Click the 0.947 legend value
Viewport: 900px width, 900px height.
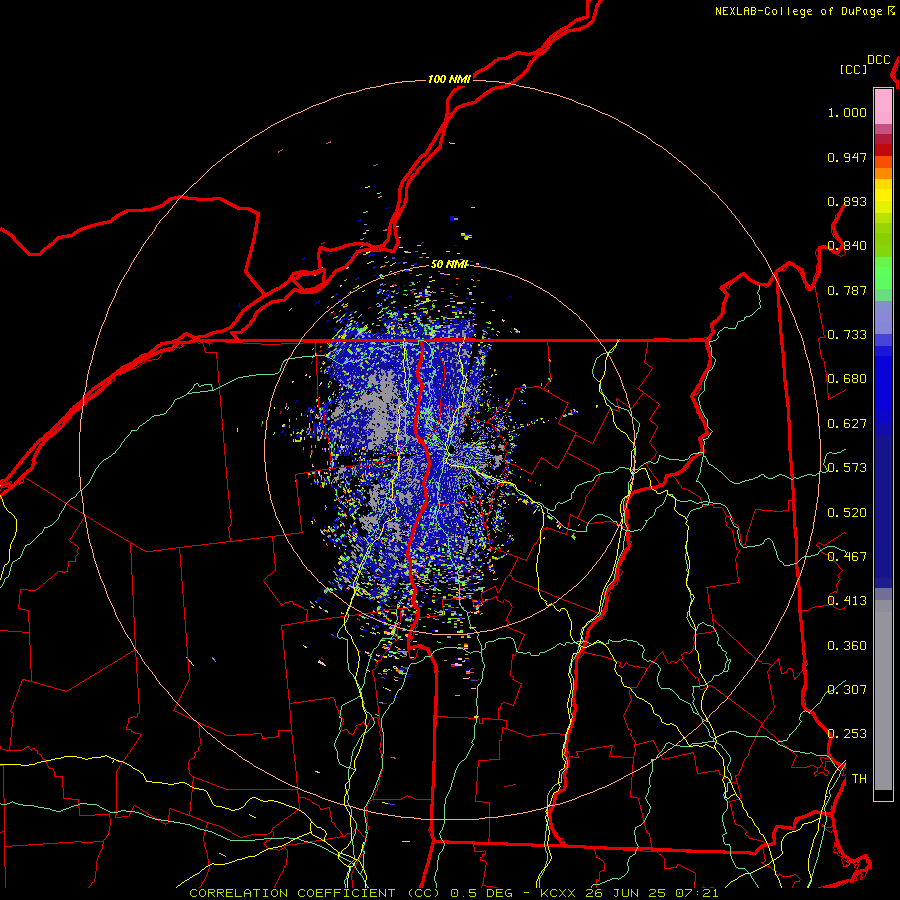pos(847,157)
